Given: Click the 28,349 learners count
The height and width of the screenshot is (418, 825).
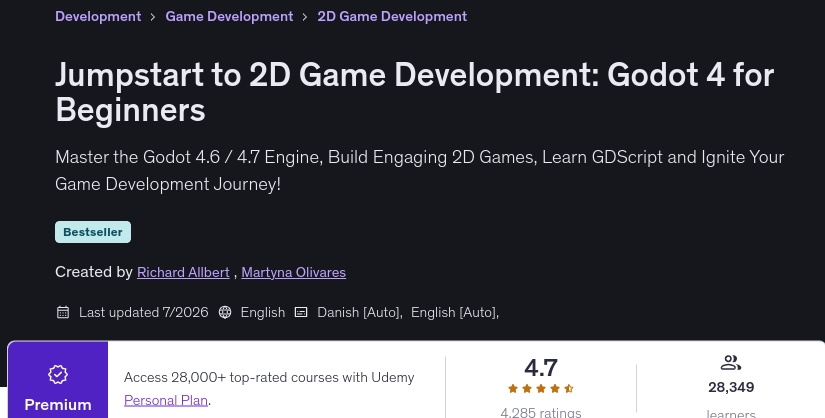Looking at the screenshot, I should (x=731, y=387).
